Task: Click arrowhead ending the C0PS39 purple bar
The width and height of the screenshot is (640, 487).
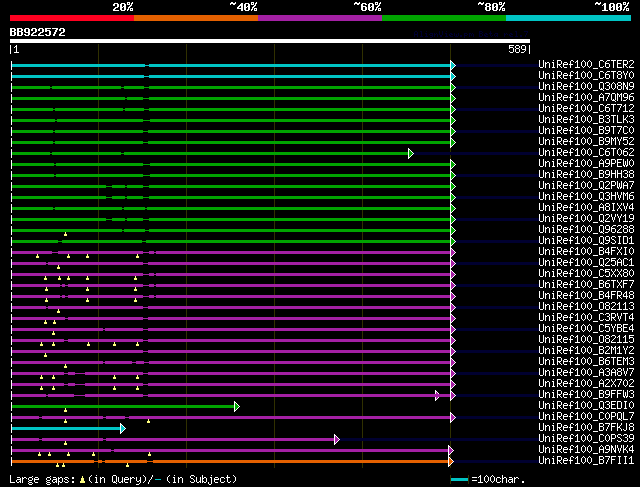Action: [x=337, y=439]
